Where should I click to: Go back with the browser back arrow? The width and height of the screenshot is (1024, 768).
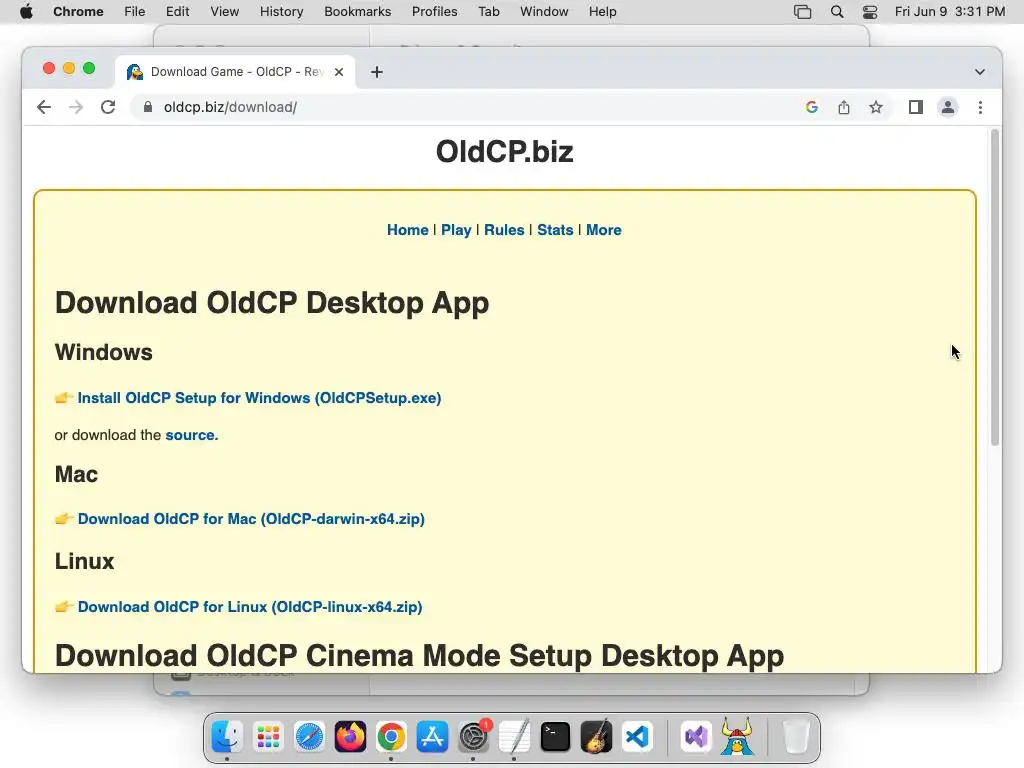44,107
